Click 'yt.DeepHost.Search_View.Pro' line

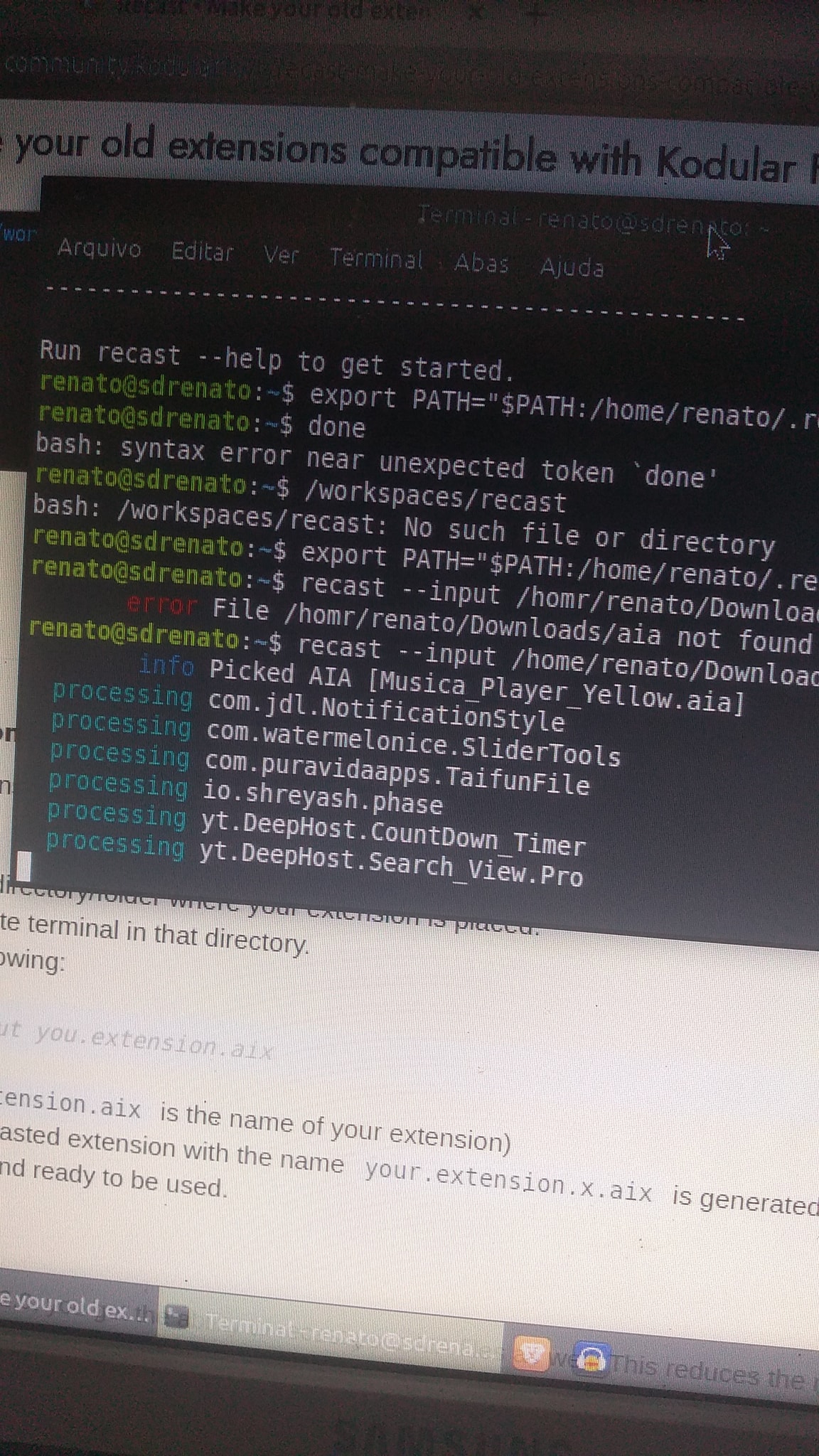coord(391,864)
